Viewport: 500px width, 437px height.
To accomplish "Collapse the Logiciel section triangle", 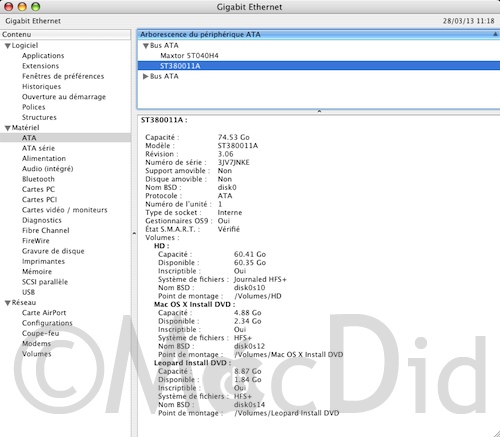I will pyautogui.click(x=7, y=46).
